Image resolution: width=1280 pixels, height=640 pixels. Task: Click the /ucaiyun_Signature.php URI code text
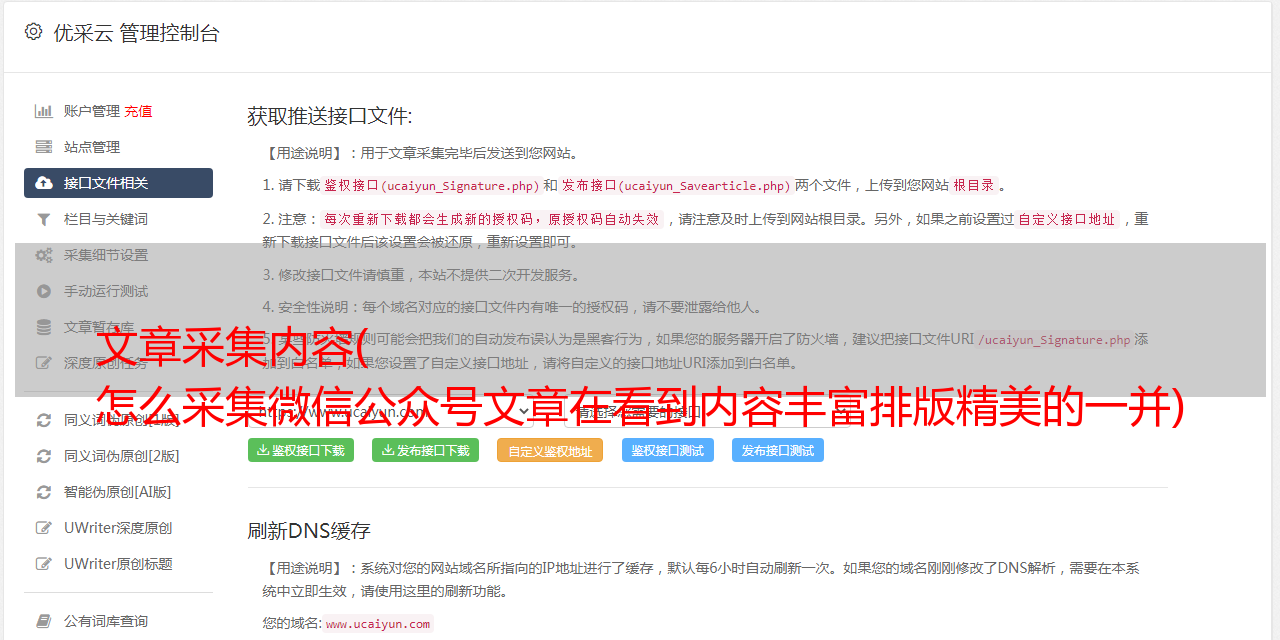tap(1054, 340)
